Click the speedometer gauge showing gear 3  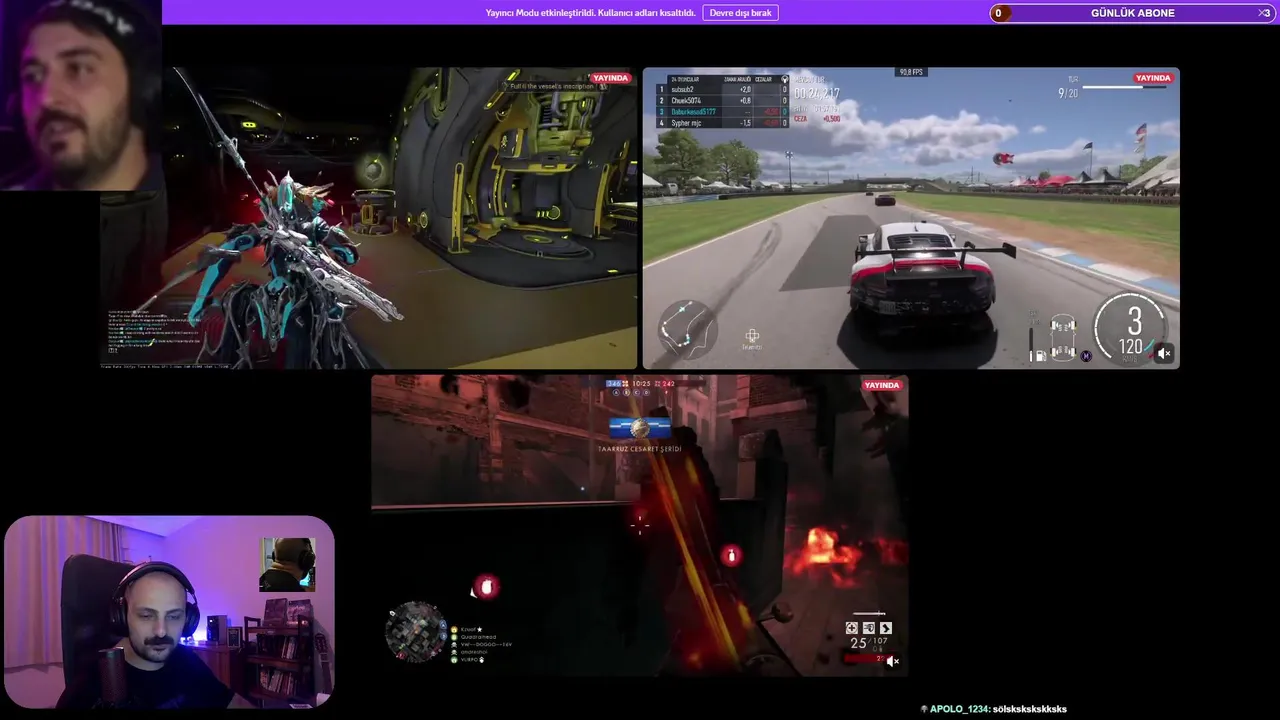pyautogui.click(x=1131, y=327)
